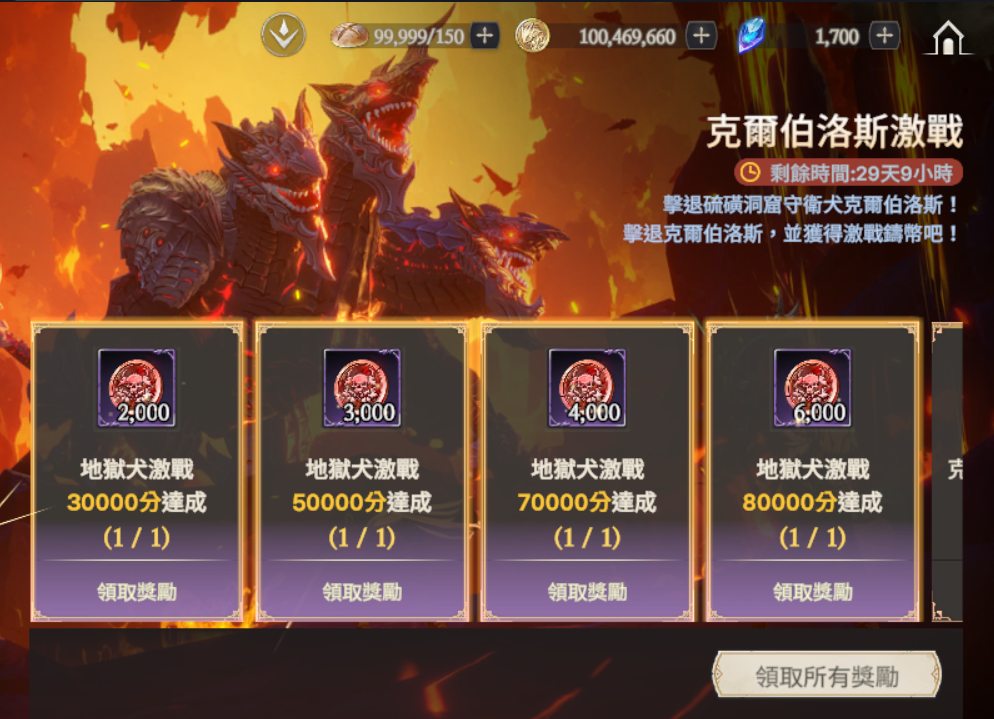Claim the 80000分達成 reward
This screenshot has width=994, height=719.
coord(813,592)
